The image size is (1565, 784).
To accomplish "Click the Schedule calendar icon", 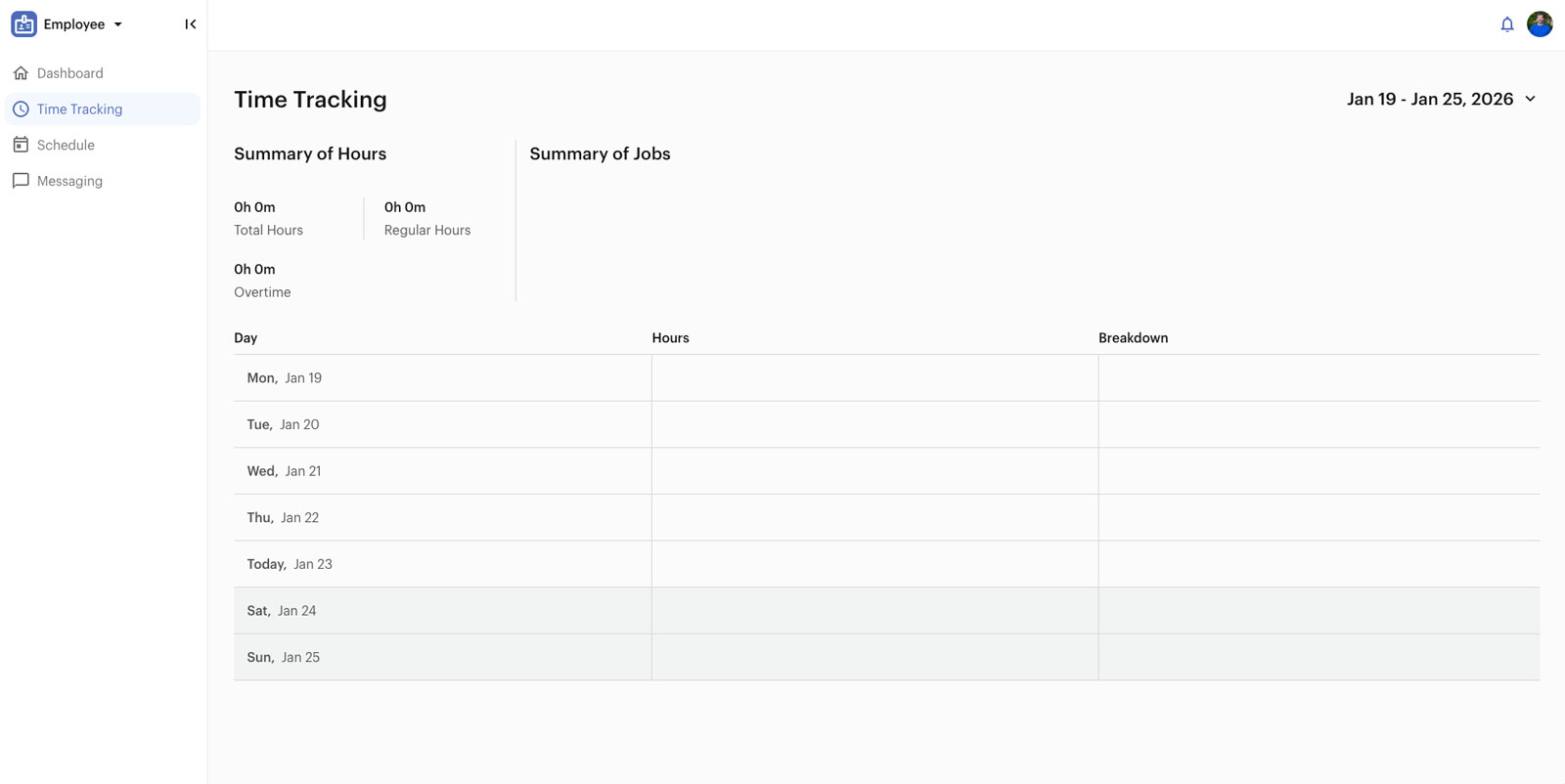I will [21, 145].
